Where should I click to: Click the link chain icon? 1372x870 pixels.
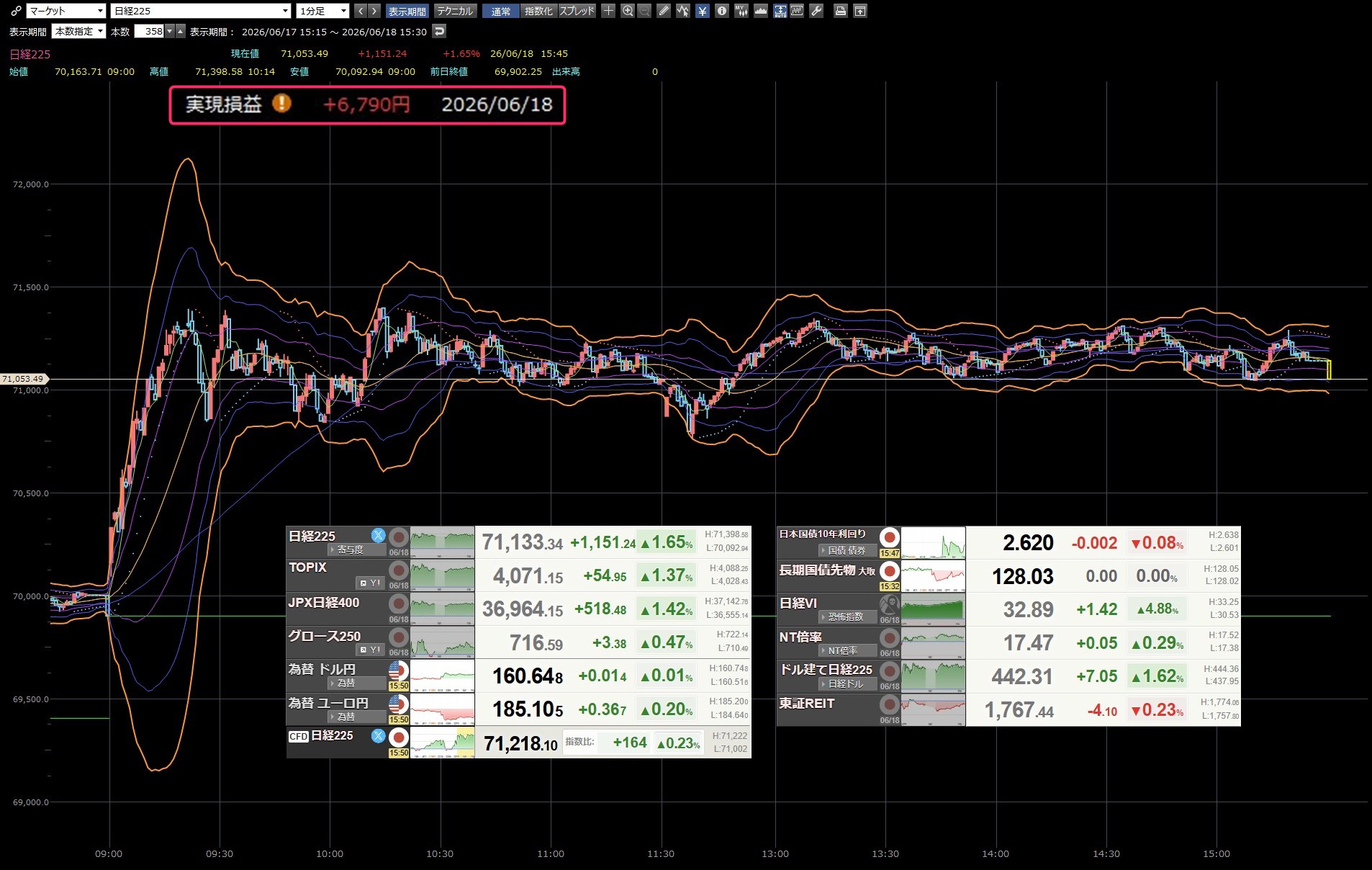tap(16, 11)
